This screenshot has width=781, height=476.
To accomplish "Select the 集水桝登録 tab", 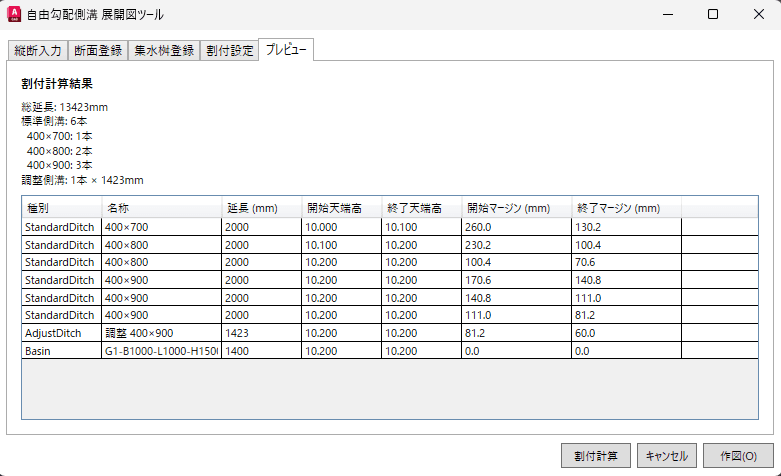I will (164, 51).
